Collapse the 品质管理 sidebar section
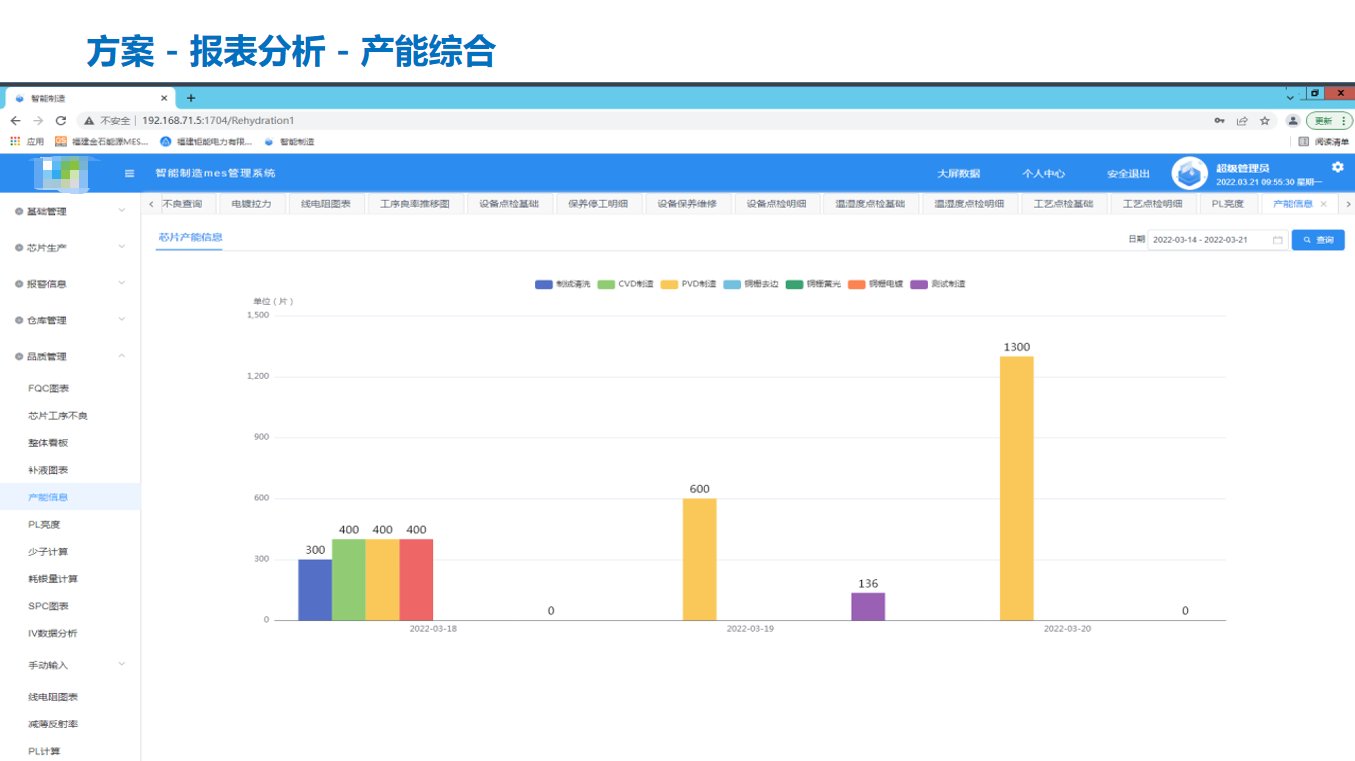The image size is (1355, 761). point(68,357)
